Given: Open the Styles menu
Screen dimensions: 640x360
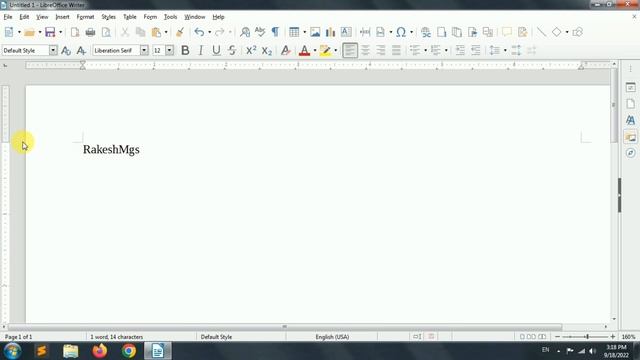Looking at the screenshot, I should pos(108,17).
